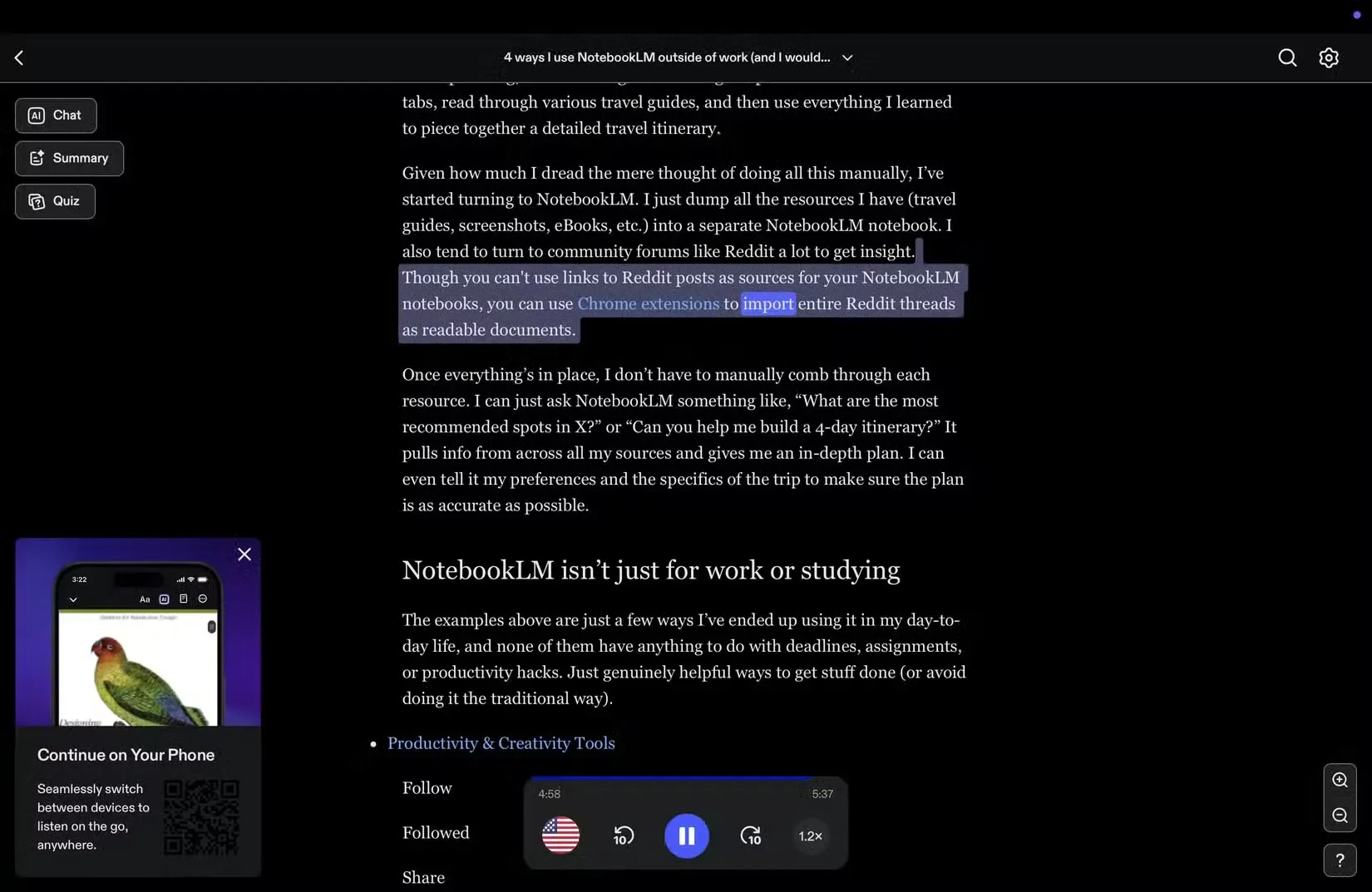Rewind audio by 10 seconds
Image resolution: width=1372 pixels, height=892 pixels.
pos(623,836)
